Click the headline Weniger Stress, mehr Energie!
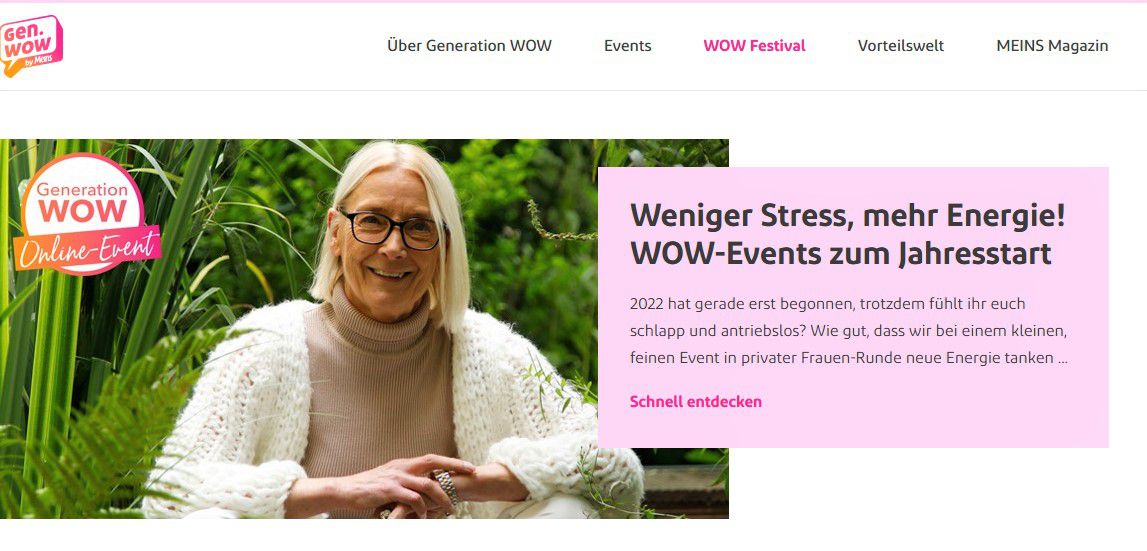This screenshot has height=551, width=1147. coord(848,216)
